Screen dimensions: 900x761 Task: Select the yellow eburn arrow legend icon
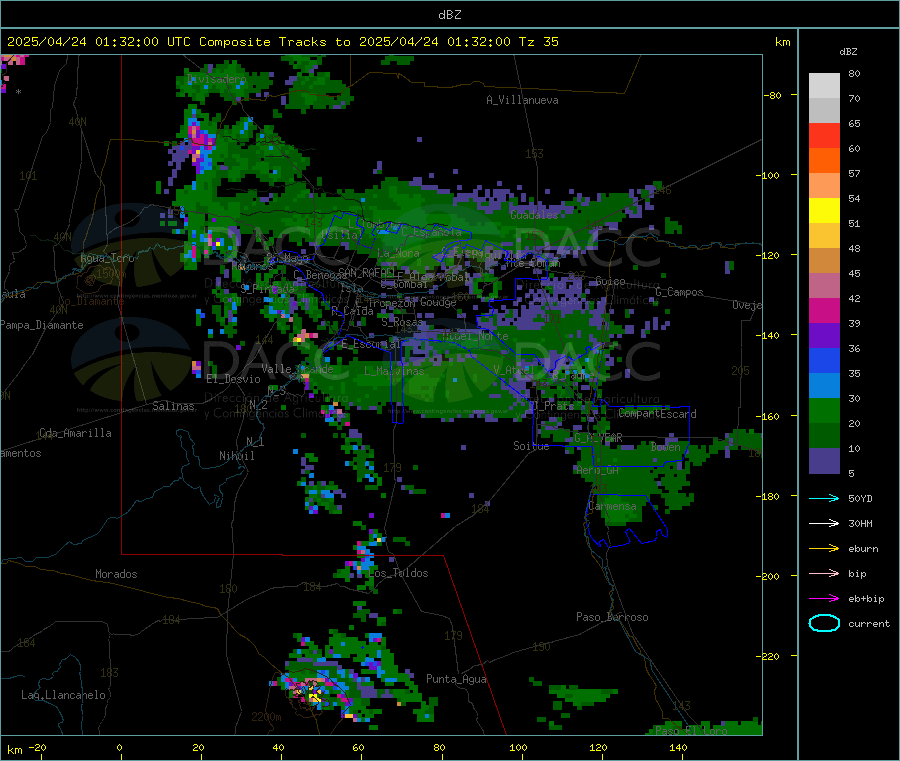[824, 549]
